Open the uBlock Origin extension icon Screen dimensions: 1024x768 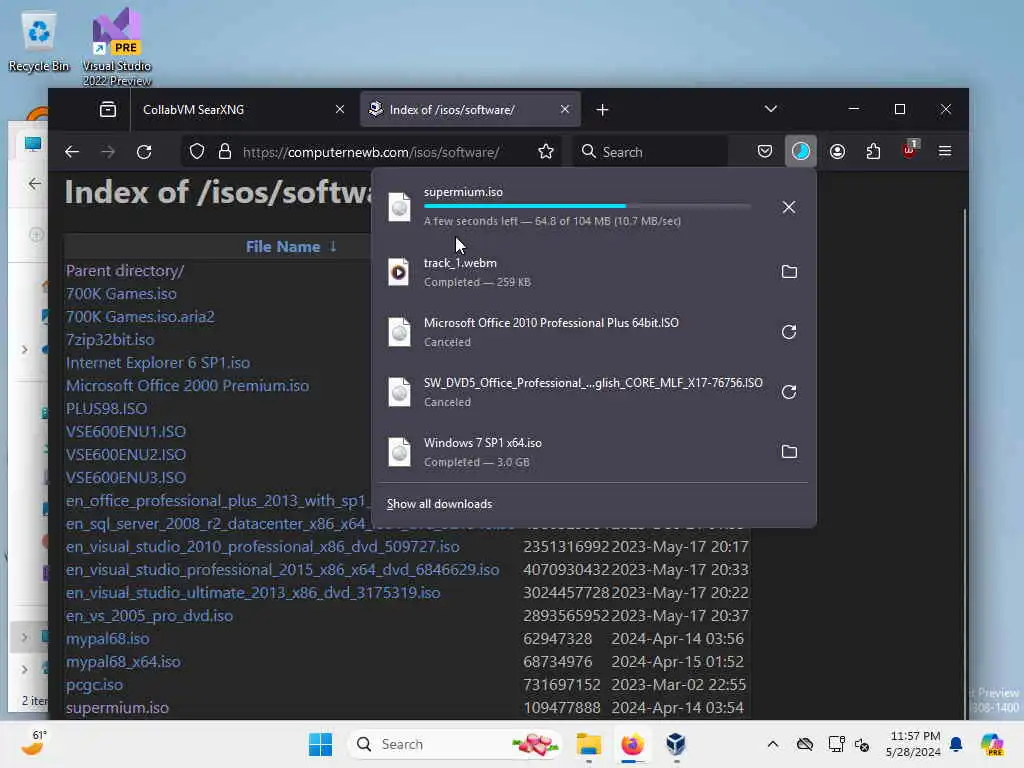pyautogui.click(x=910, y=150)
